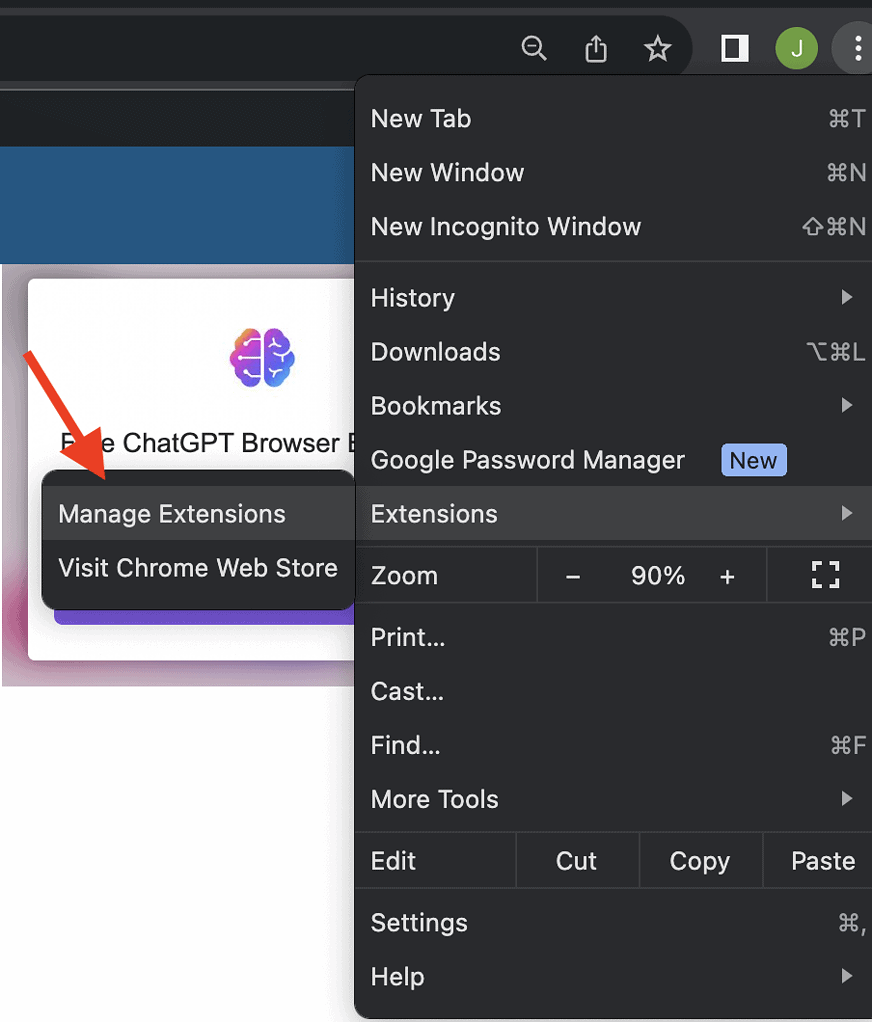
Task: Open Google Password Manager
Action: pos(528,460)
